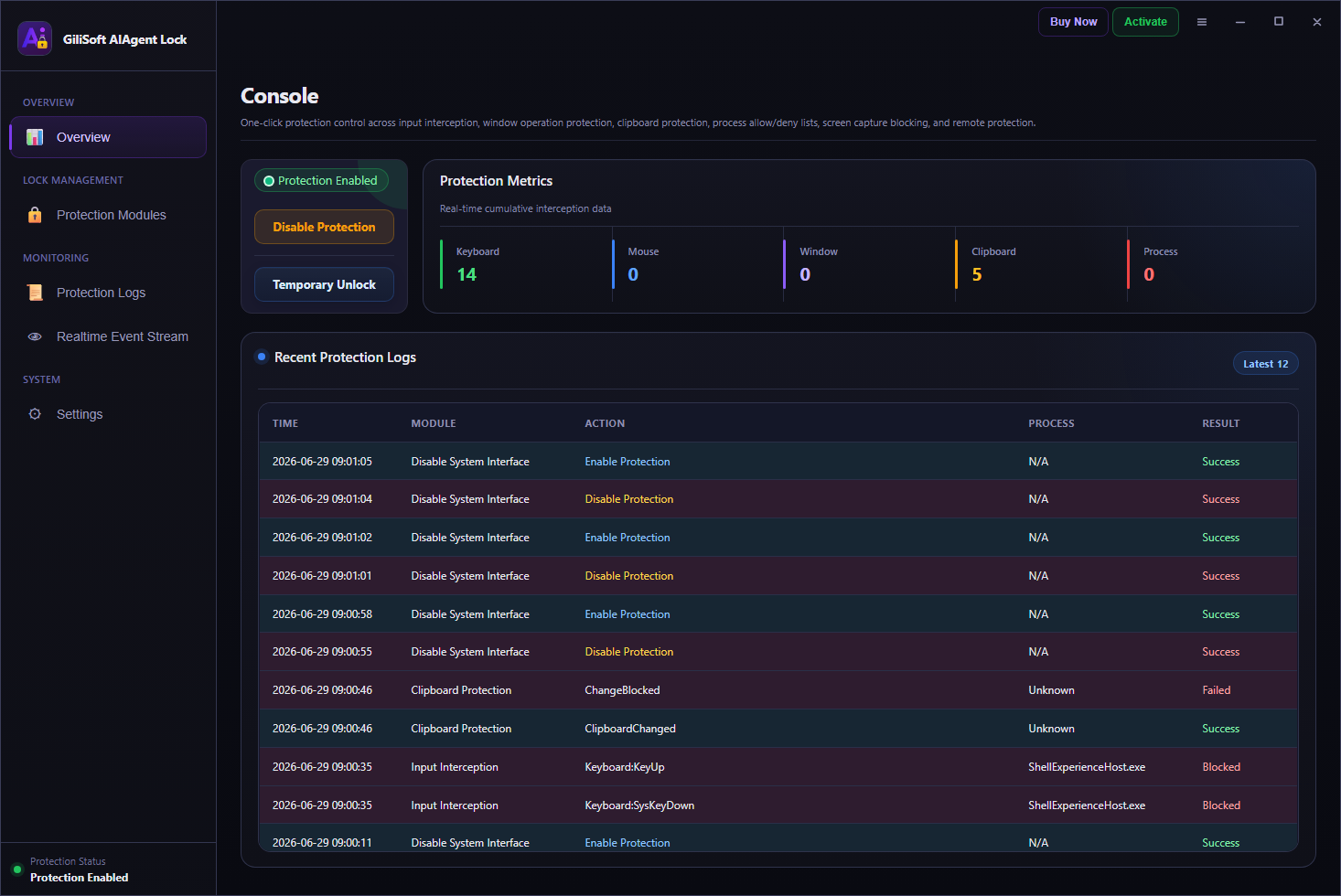Click Disable Protection action at 09:00:55
Viewport: 1341px width, 896px height.
[x=629, y=652]
